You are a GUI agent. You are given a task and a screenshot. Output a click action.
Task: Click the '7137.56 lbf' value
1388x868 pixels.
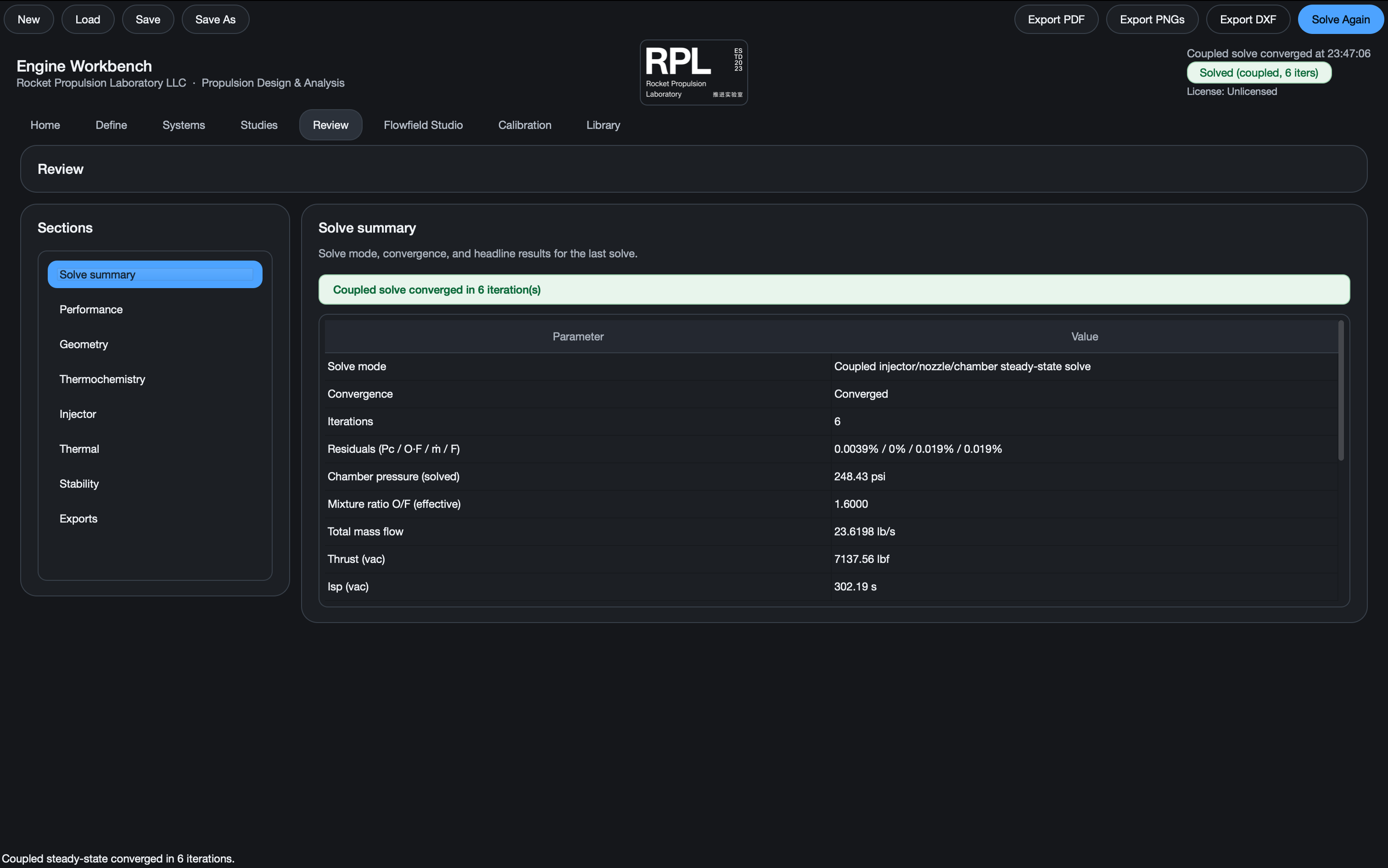(x=862, y=559)
